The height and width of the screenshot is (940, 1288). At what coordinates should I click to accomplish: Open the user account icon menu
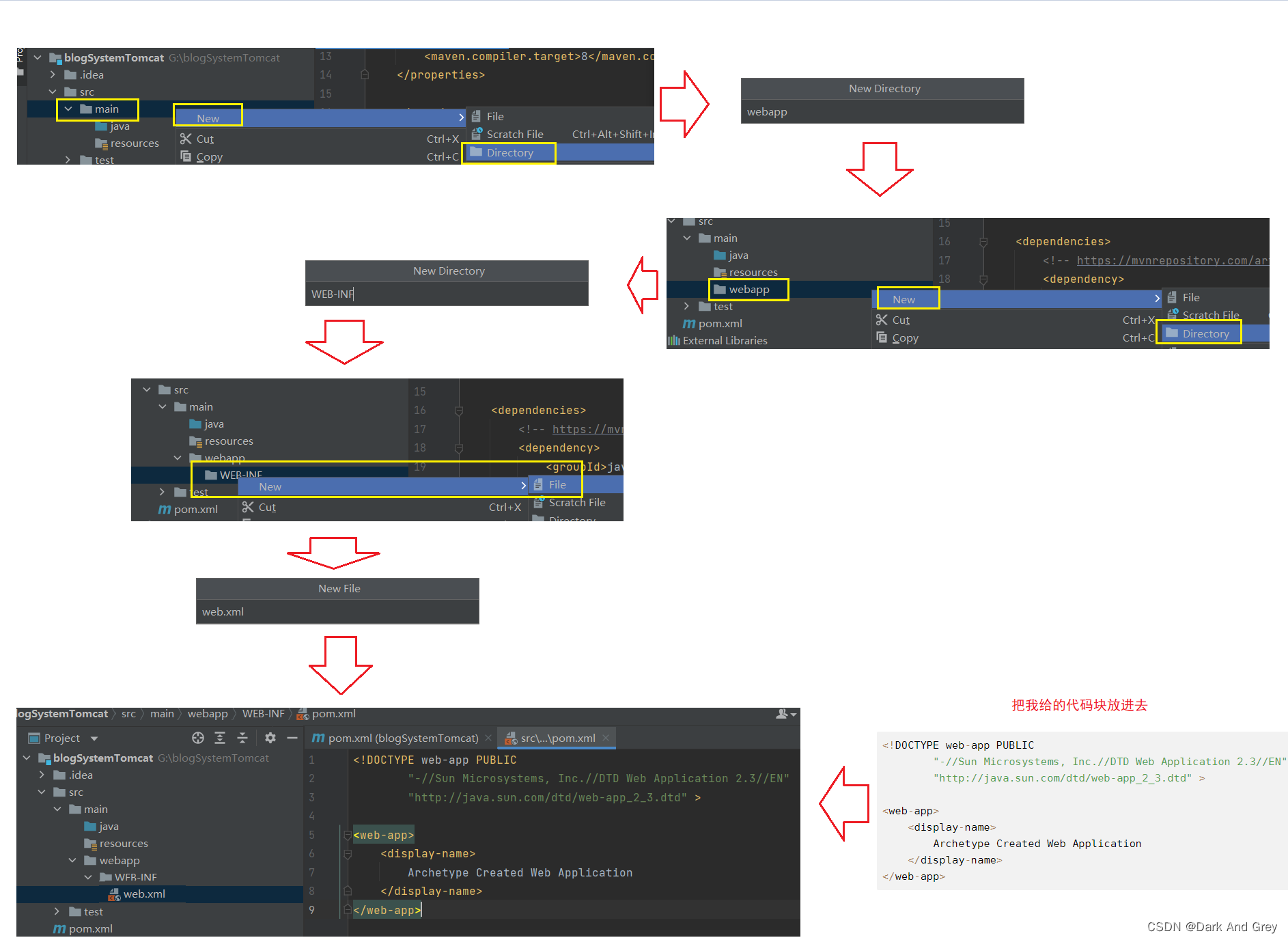(786, 714)
